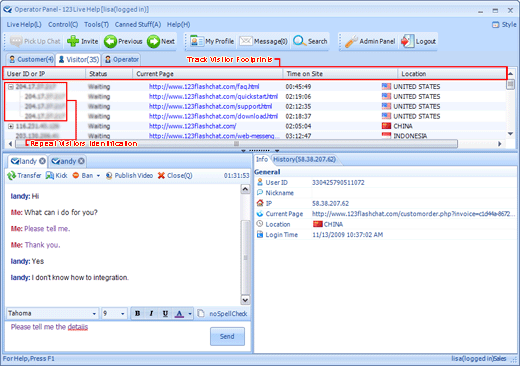Click the new document icon beside noSpellCheck
This screenshot has height=366, width=520.
click(201, 313)
